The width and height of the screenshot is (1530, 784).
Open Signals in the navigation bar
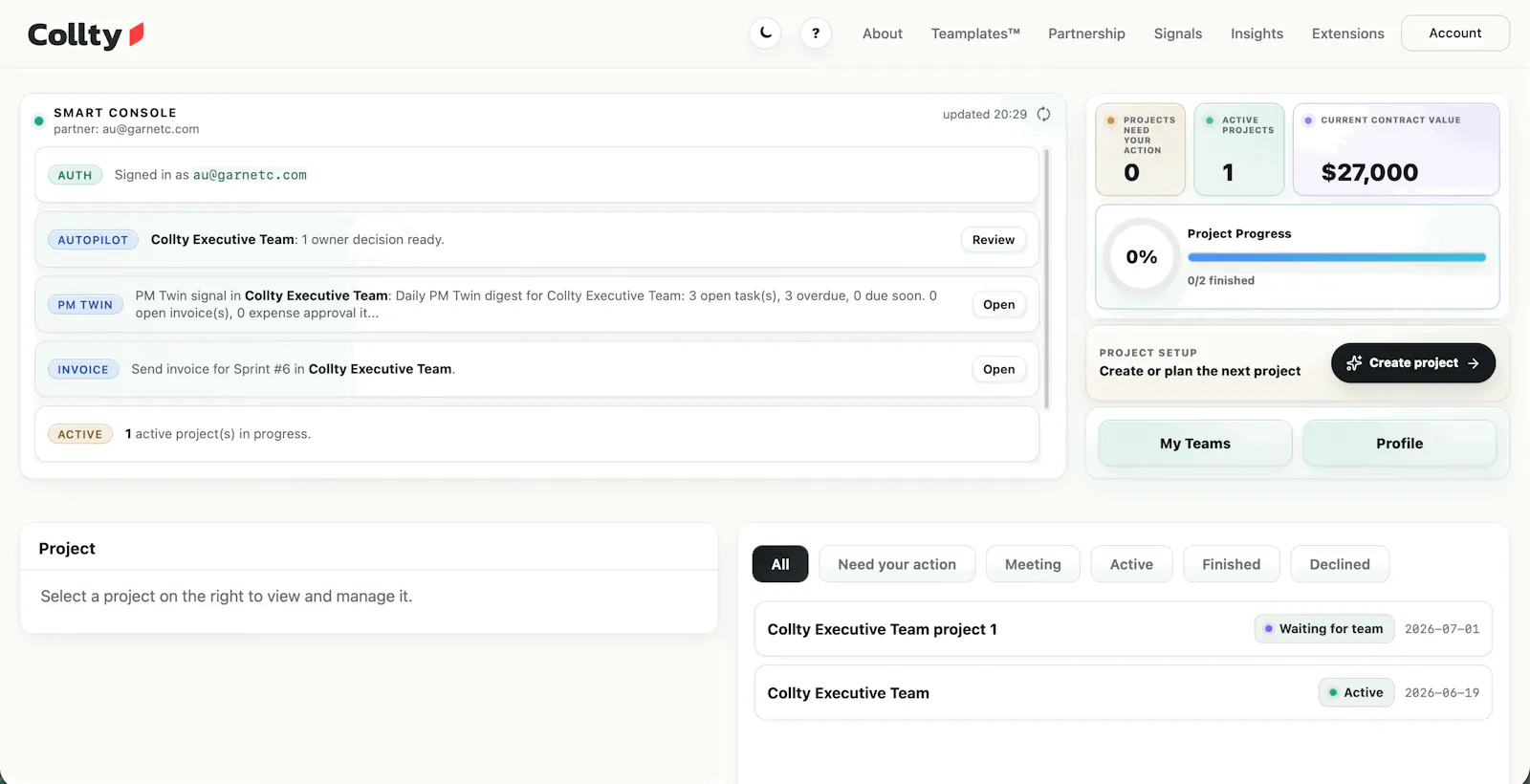[1177, 33]
